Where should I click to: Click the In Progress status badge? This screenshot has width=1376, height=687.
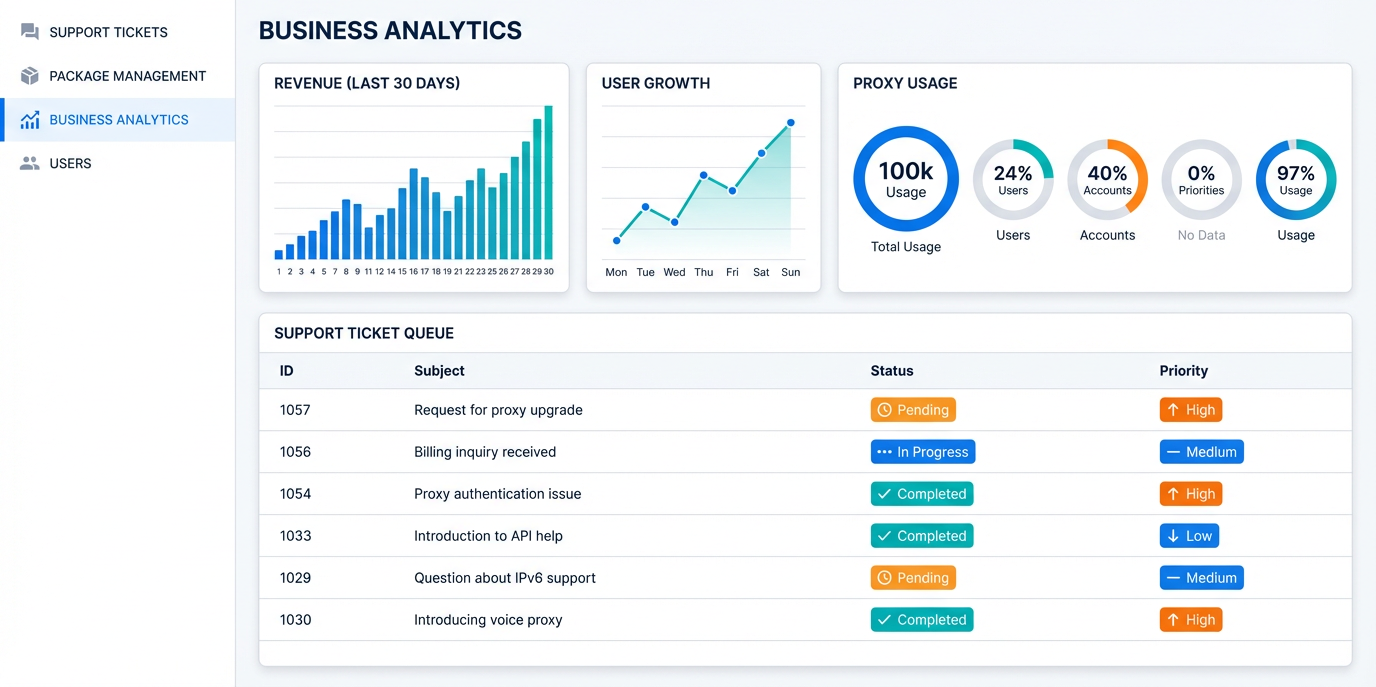pos(923,452)
